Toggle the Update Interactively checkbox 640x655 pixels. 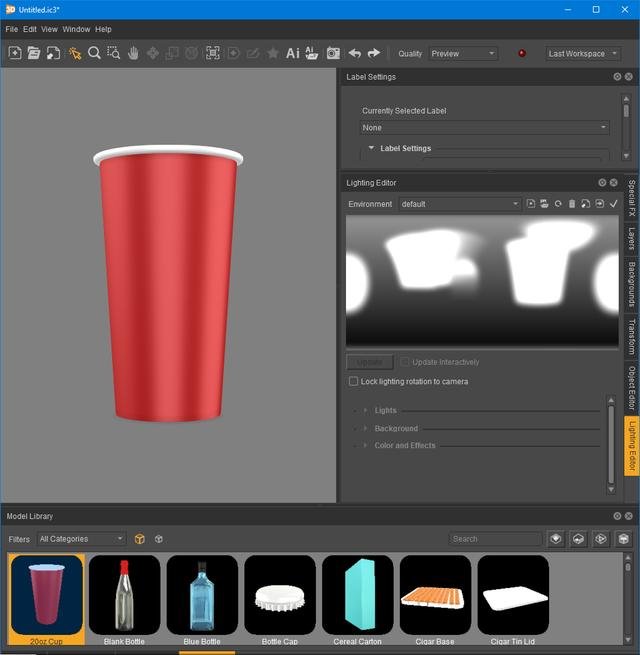(x=405, y=362)
